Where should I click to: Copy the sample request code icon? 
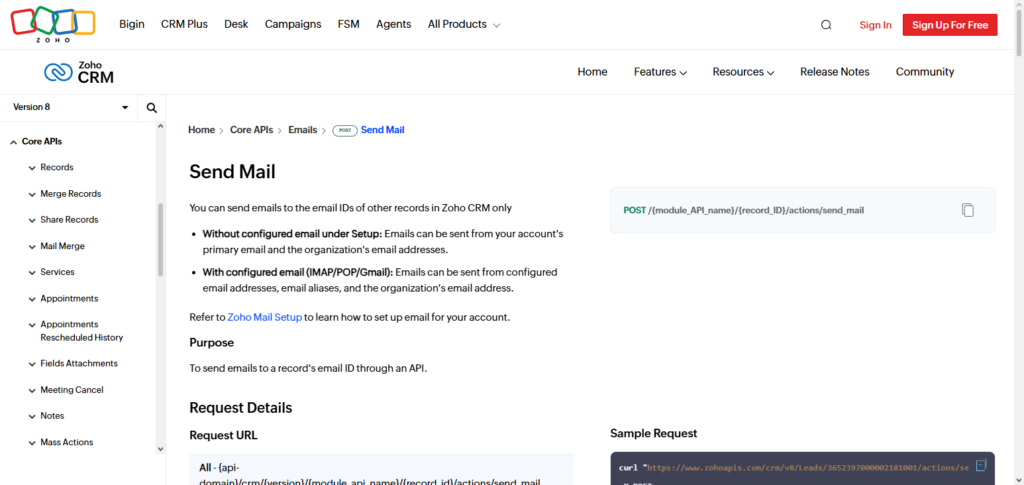(x=980, y=465)
